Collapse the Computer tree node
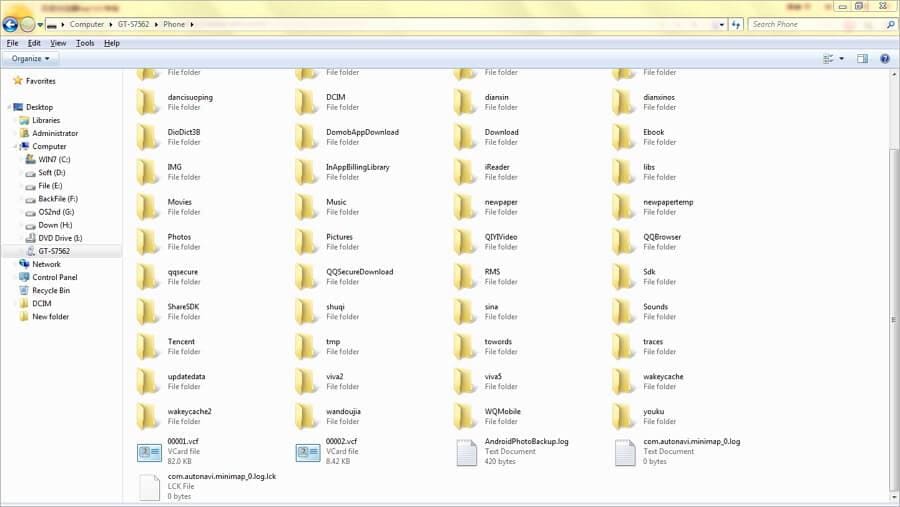The height and width of the screenshot is (507, 900). [14, 146]
